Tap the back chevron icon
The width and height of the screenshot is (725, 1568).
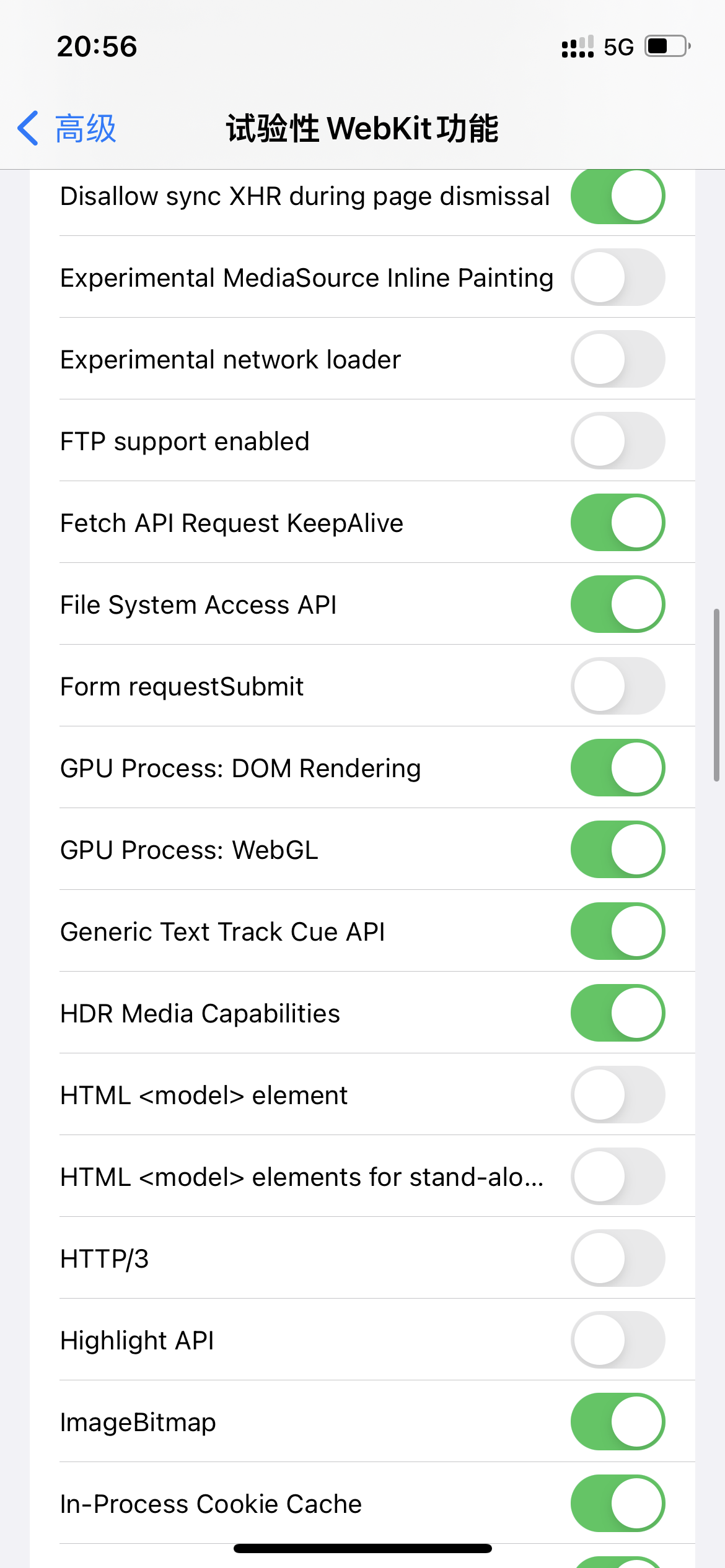[x=29, y=128]
